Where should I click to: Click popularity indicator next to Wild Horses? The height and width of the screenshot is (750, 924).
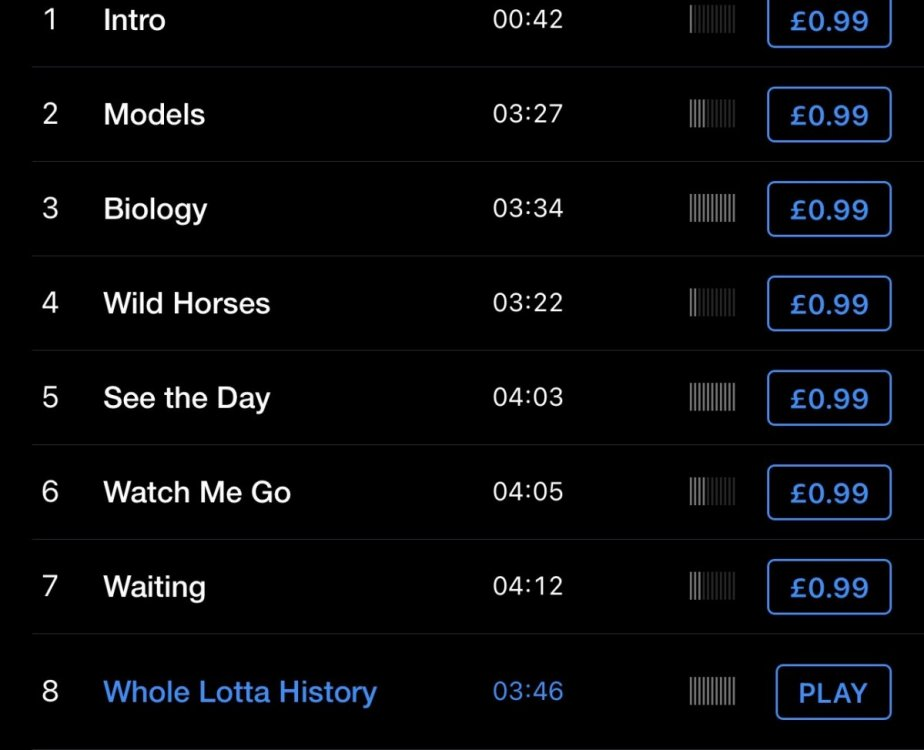(x=712, y=303)
